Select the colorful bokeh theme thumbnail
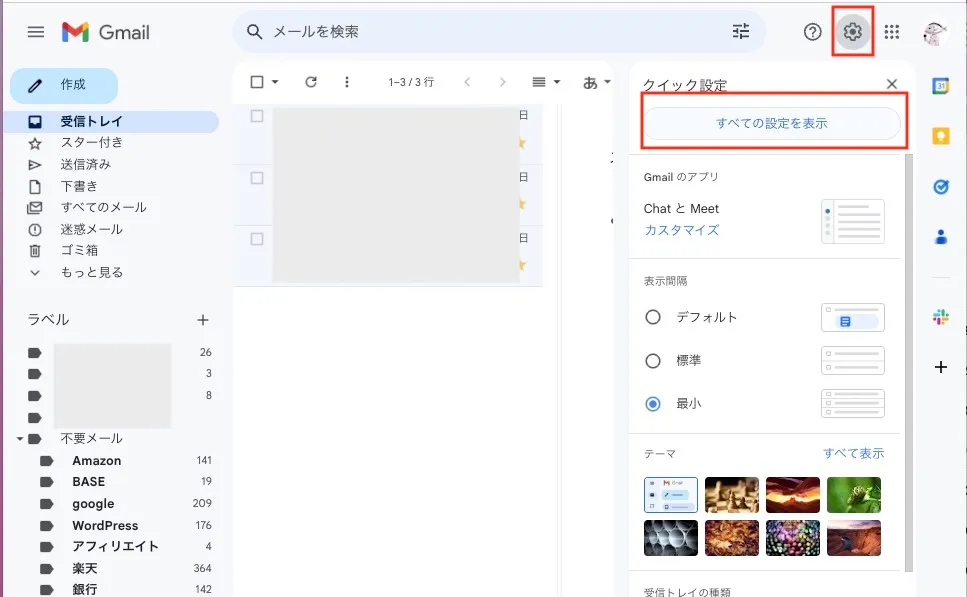This screenshot has width=967, height=597. coord(793,538)
